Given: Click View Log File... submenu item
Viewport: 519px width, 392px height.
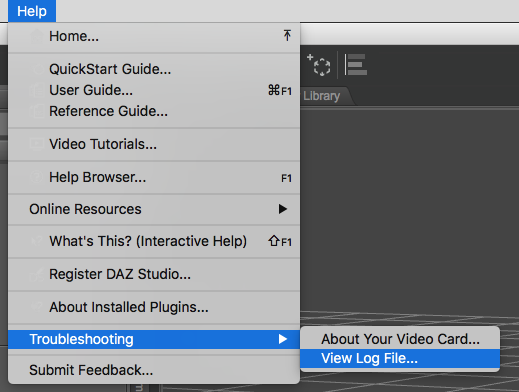Looking at the screenshot, I should point(400,358).
